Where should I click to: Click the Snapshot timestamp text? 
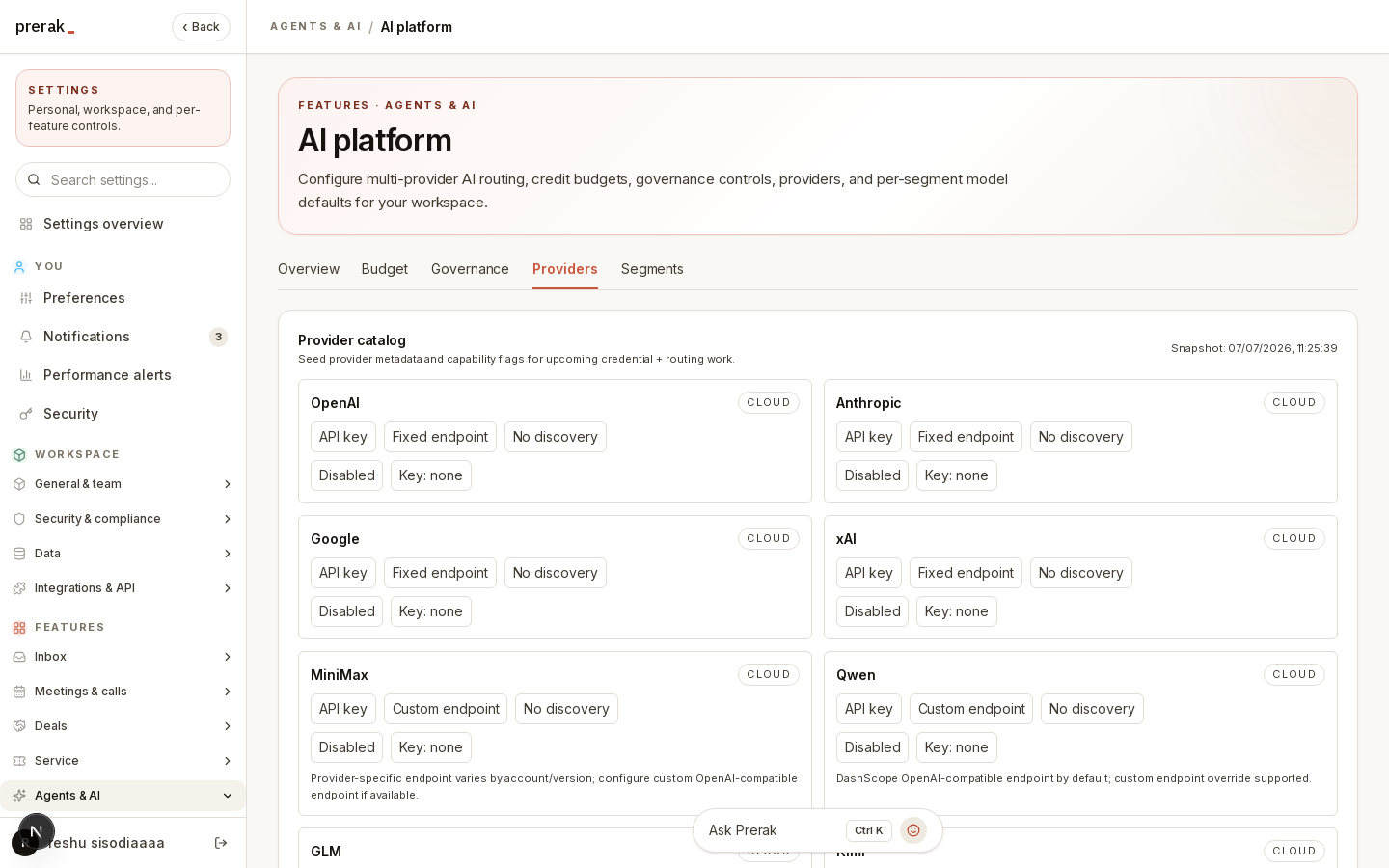coord(1254,348)
